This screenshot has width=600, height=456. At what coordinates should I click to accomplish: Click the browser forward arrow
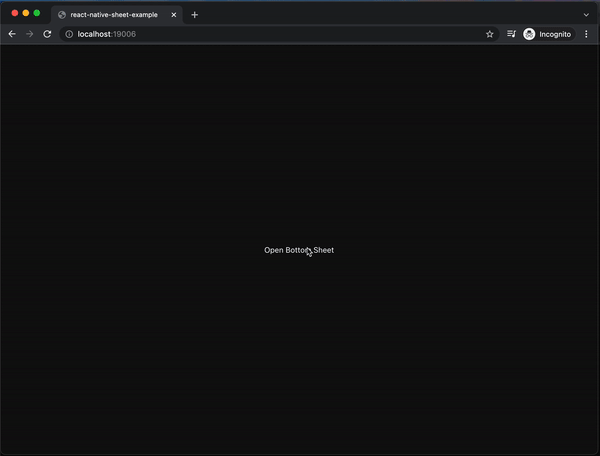pos(29,34)
